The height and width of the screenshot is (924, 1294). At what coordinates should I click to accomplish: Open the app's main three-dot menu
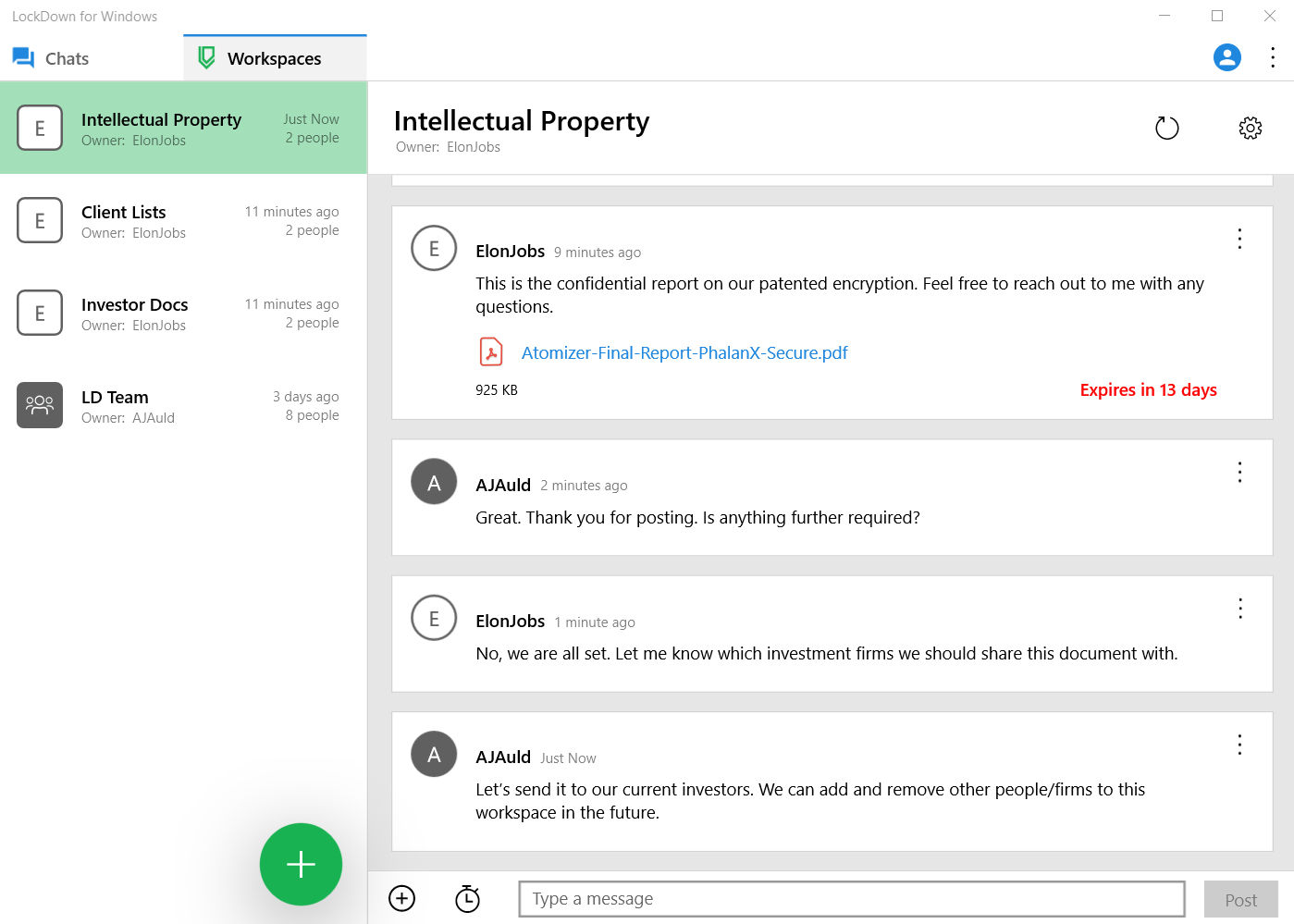1273,57
